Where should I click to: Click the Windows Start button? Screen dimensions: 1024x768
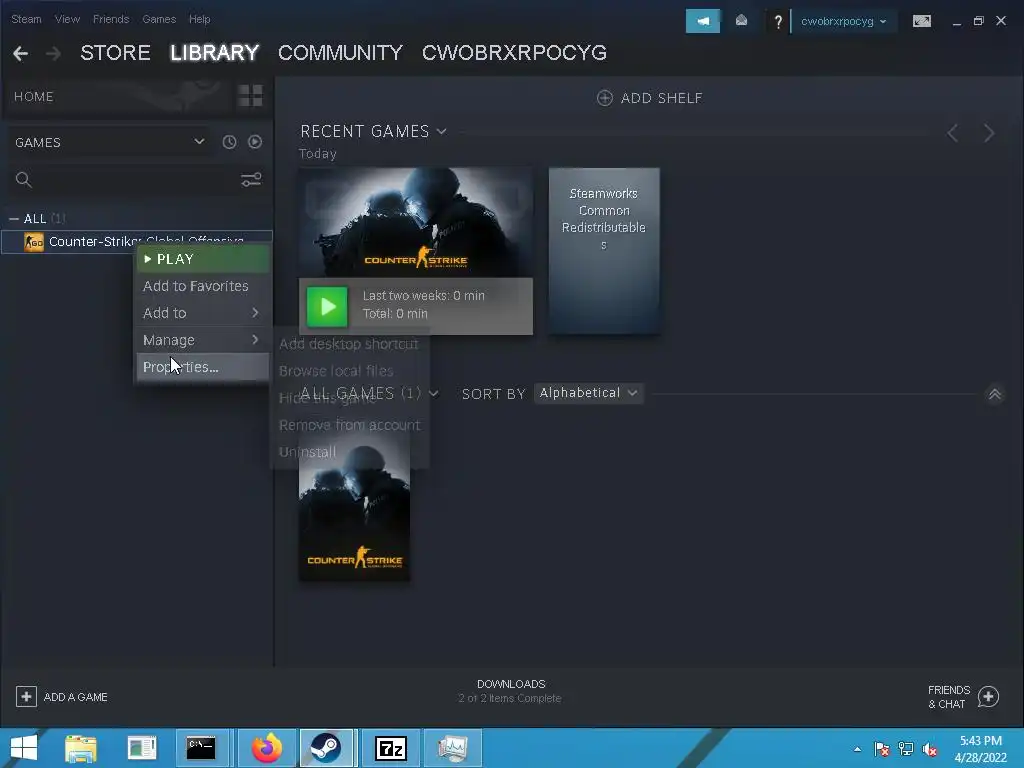pyautogui.click(x=24, y=748)
